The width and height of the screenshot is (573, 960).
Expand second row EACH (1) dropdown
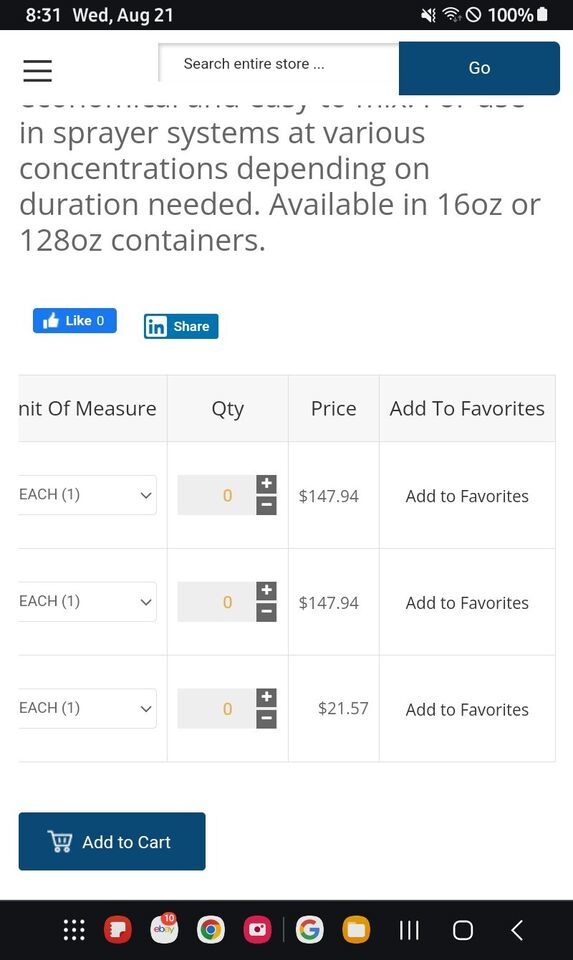pos(87,602)
